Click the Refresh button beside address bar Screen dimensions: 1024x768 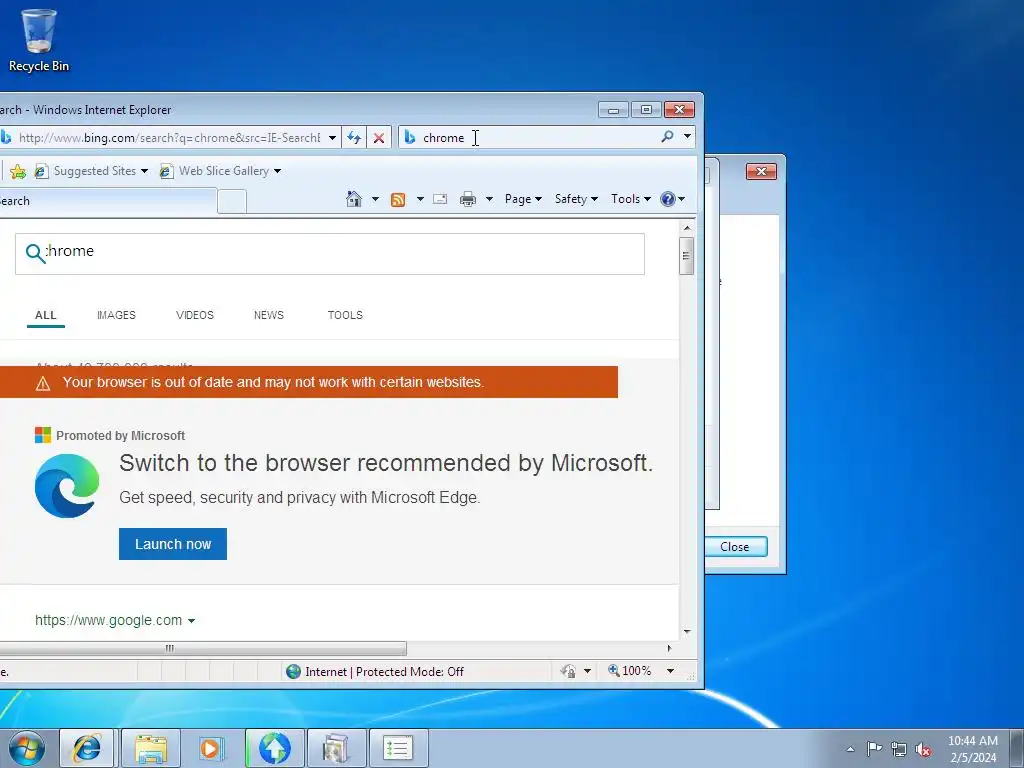pos(354,138)
